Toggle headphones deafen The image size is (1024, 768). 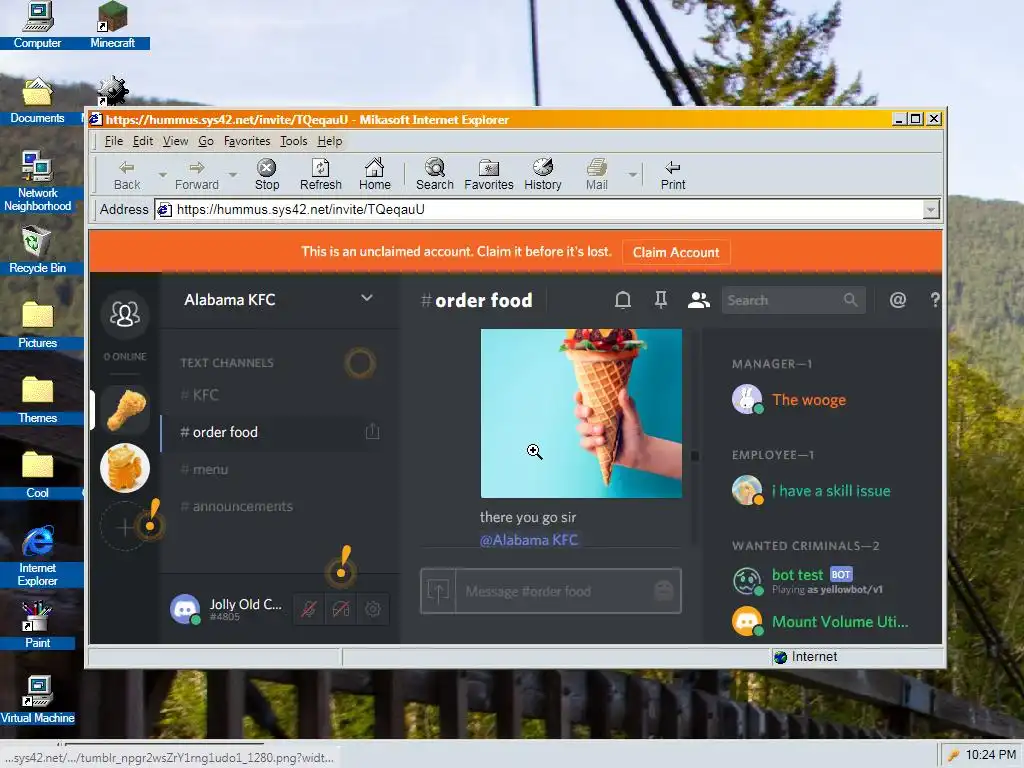(341, 609)
